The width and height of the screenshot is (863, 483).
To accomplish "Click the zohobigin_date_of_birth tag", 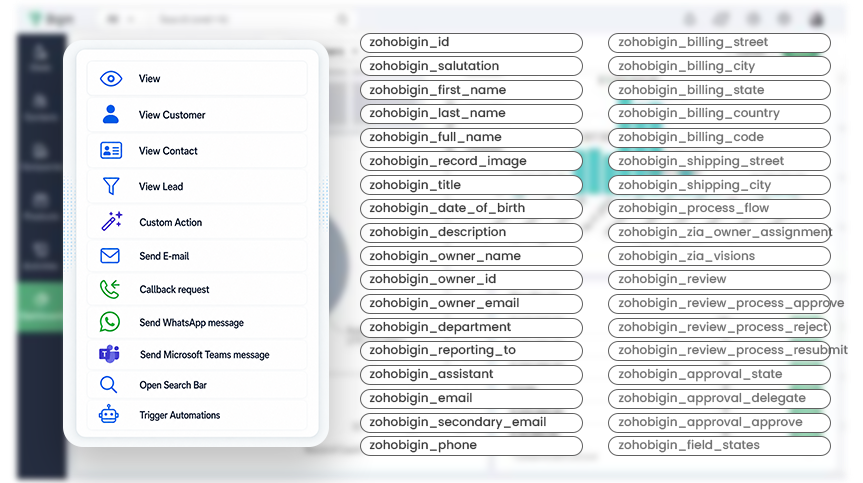I will click(x=471, y=208).
